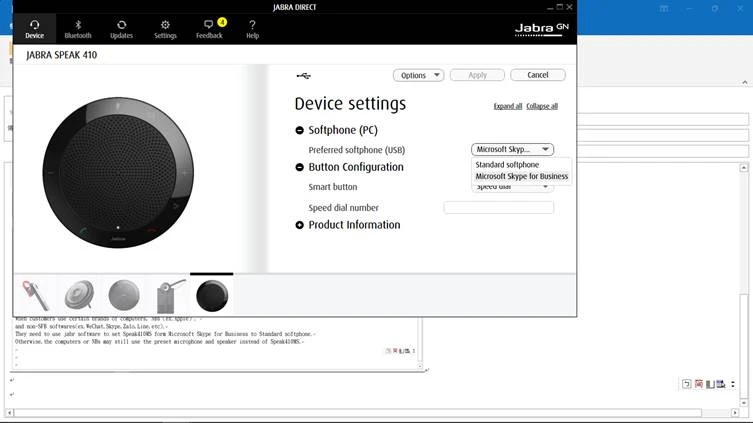
Task: Open Feedback with notification badge
Action: click(x=209, y=28)
